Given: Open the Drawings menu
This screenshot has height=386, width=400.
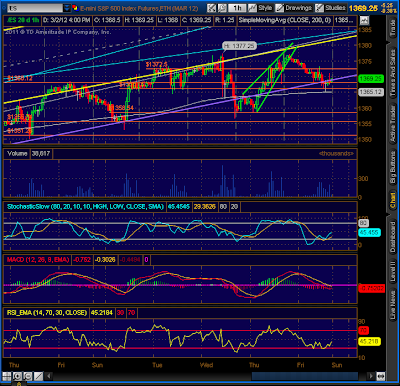Looking at the screenshot, I should point(294,8).
